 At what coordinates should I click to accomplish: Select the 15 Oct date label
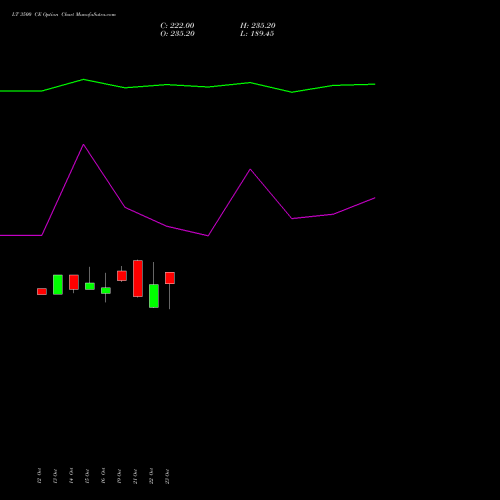87,476
